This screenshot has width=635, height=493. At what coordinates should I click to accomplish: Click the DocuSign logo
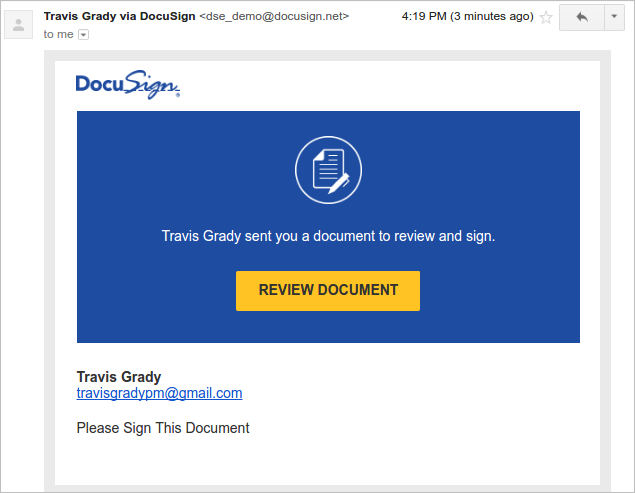tap(128, 85)
